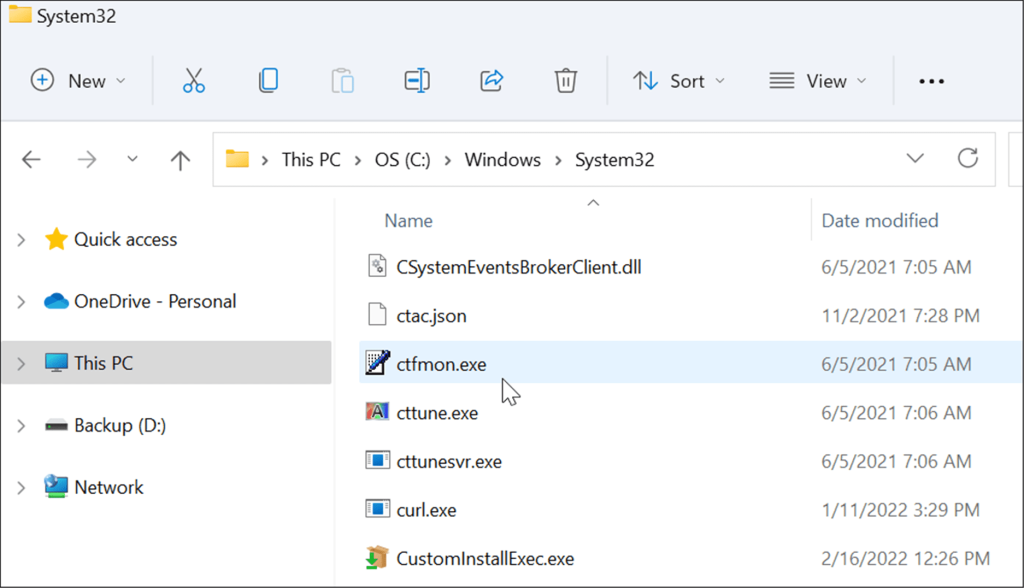Click the Delete trash can icon

tap(566, 81)
